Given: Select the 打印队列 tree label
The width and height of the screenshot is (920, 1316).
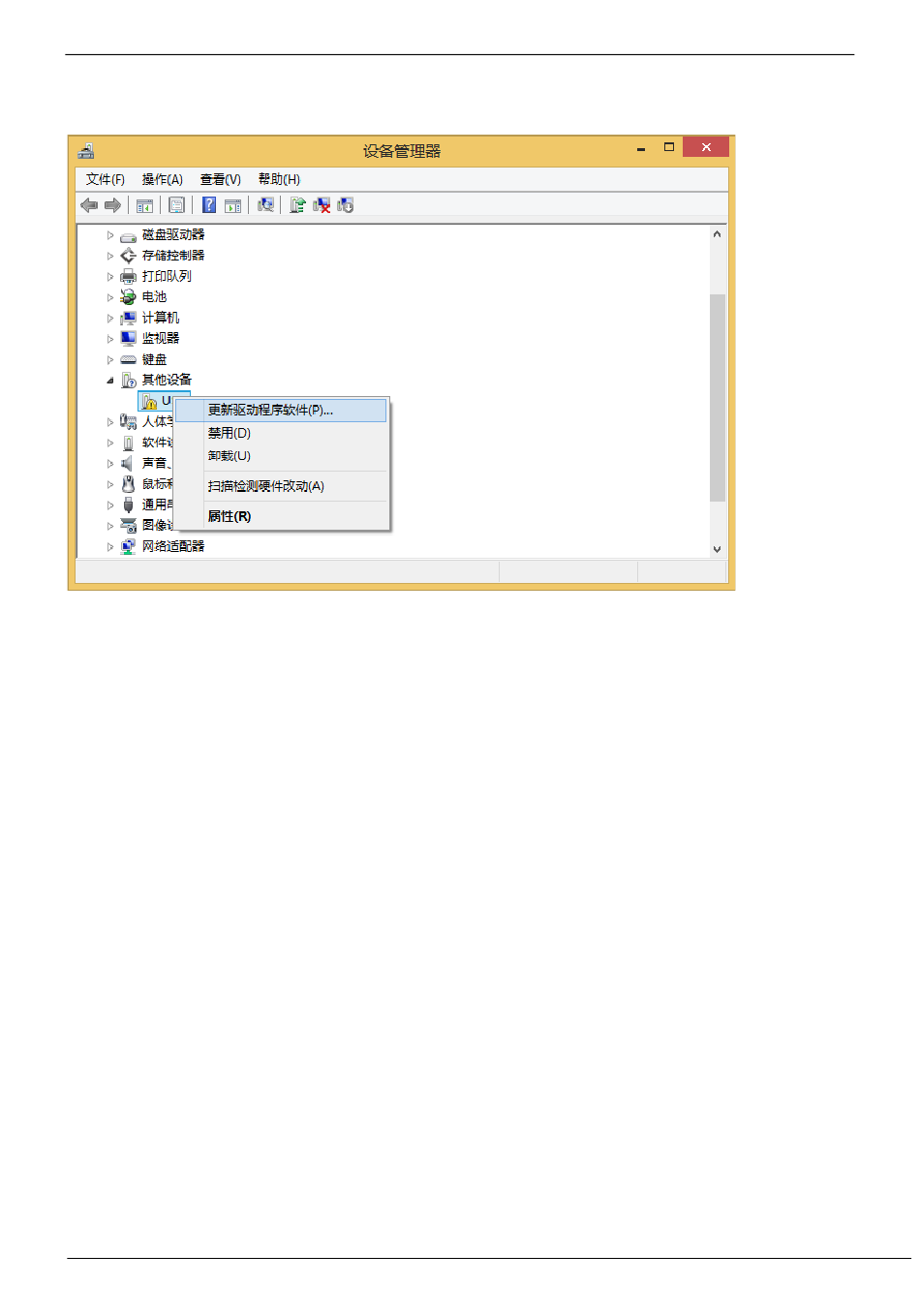Looking at the screenshot, I should [167, 276].
